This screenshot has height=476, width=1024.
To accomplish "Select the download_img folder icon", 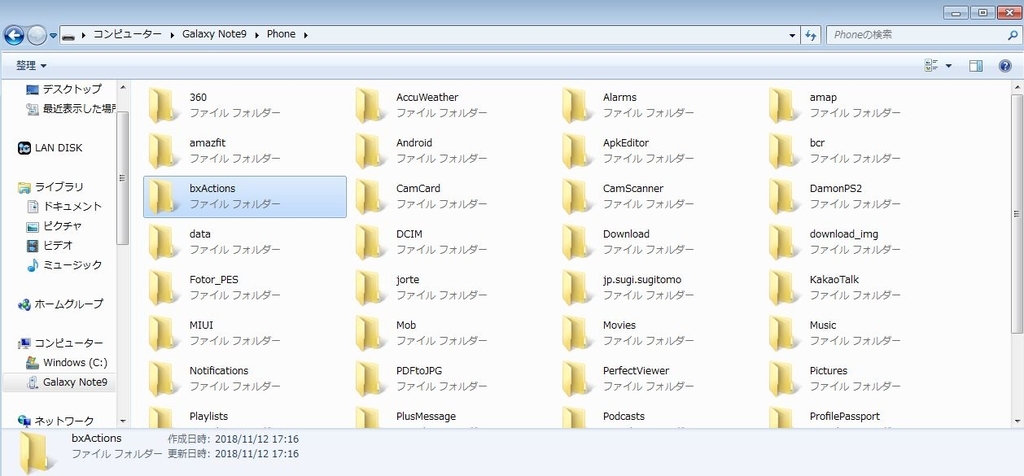I will click(784, 242).
